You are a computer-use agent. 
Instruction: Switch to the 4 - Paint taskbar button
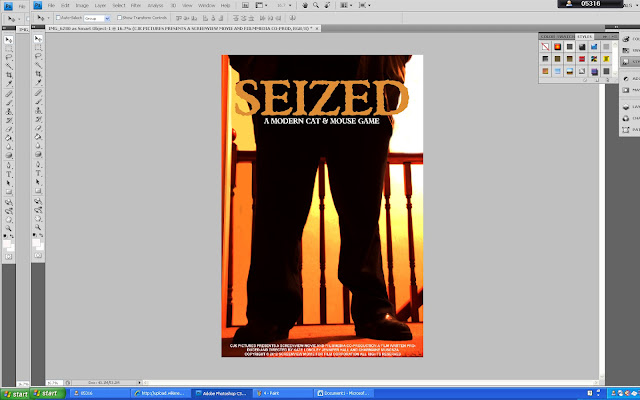coord(282,393)
